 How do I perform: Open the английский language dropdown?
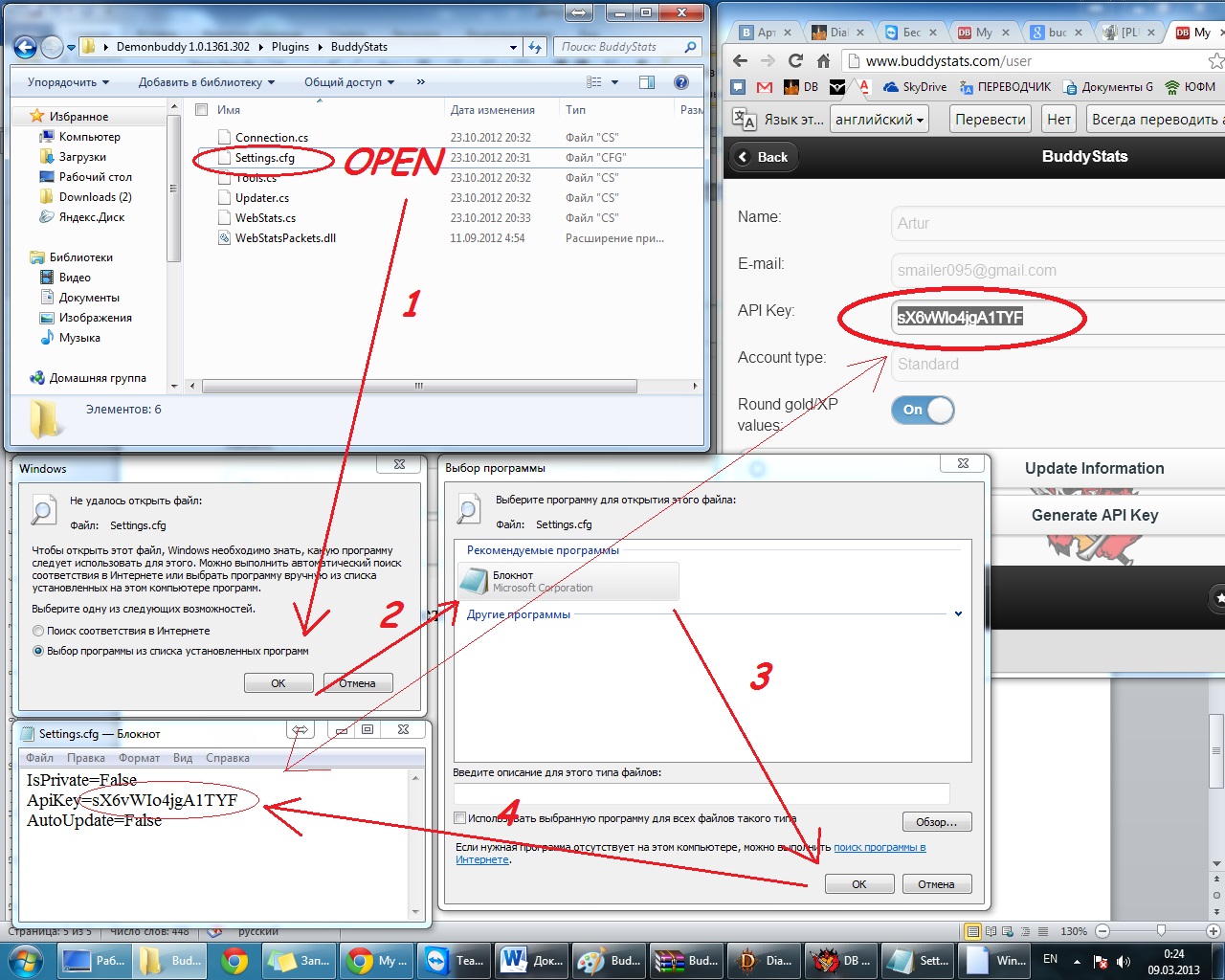coord(880,120)
